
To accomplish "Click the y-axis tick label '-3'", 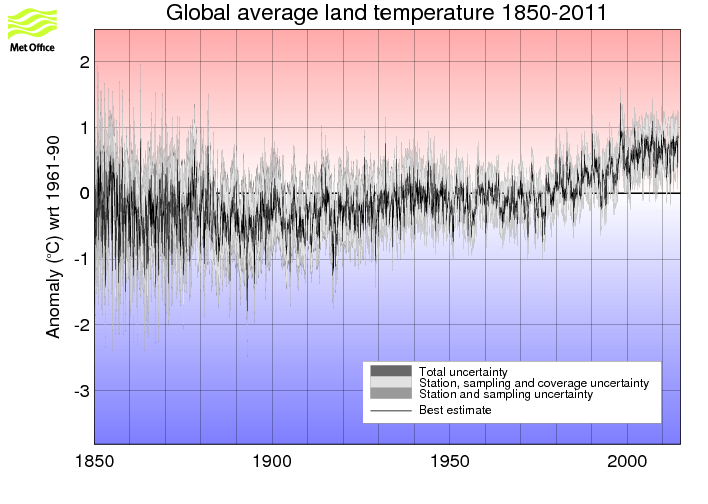I will 82,391.
